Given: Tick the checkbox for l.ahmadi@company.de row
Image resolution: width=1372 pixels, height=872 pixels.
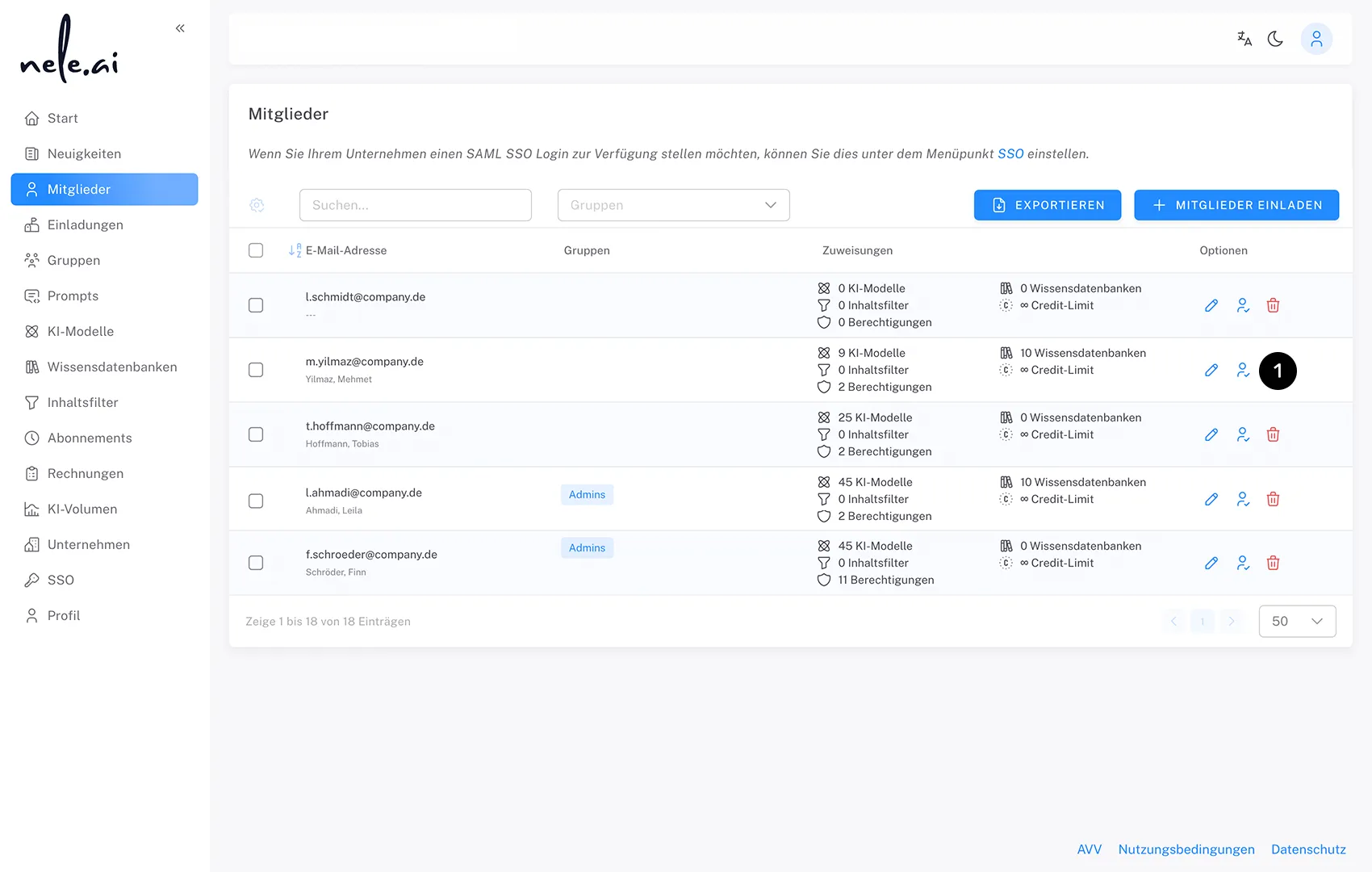Looking at the screenshot, I should 256,501.
